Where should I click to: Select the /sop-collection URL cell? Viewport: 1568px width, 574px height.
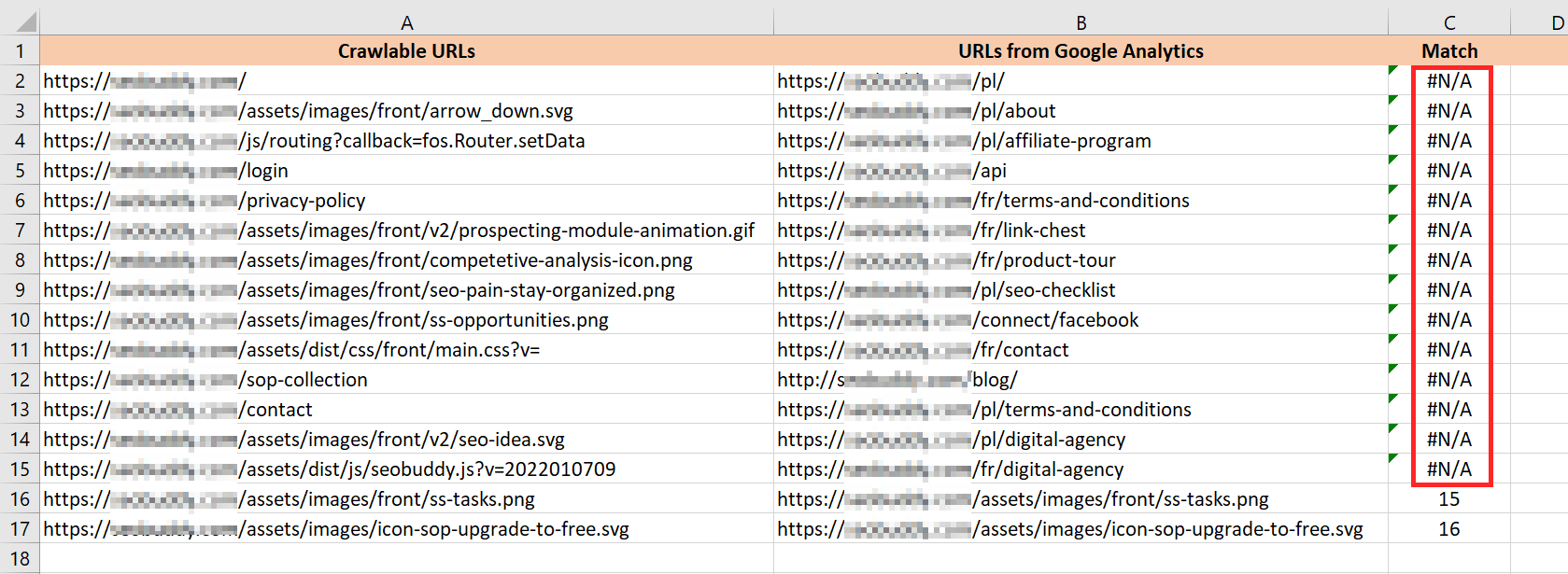pos(406,380)
